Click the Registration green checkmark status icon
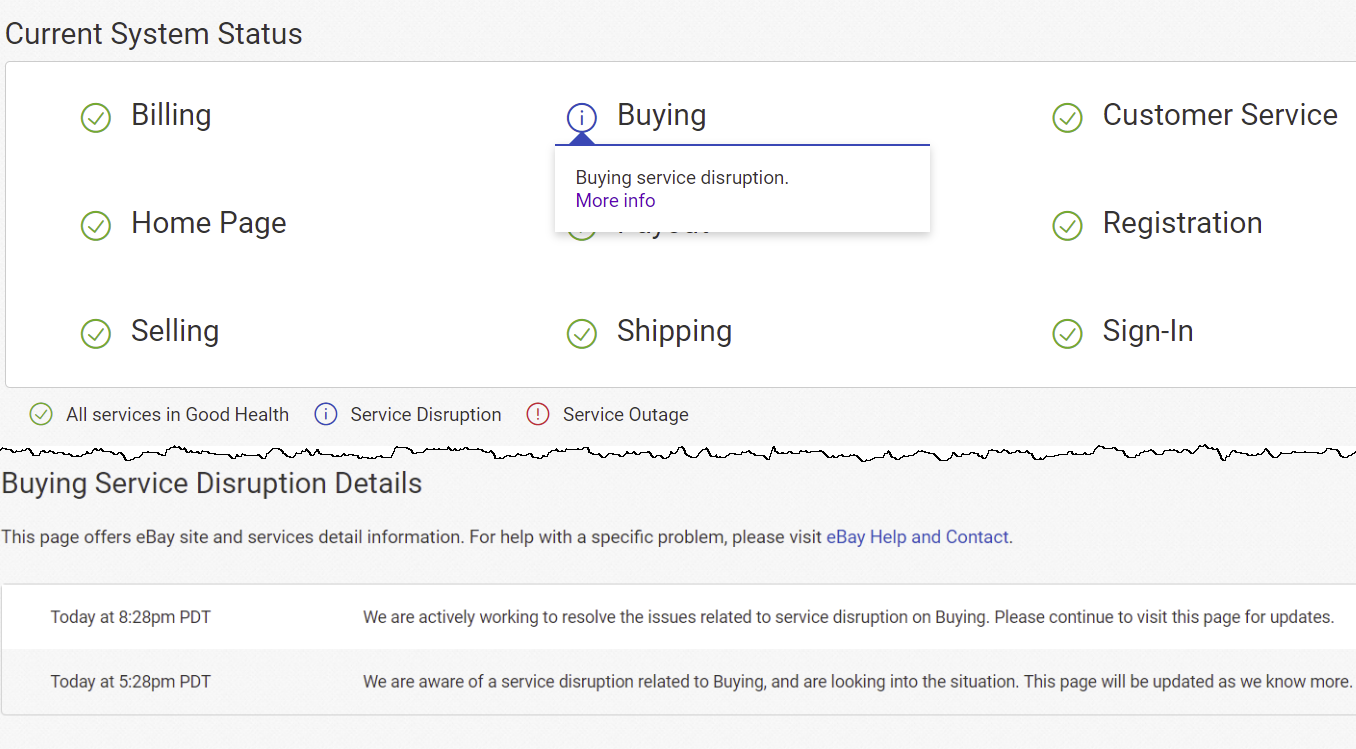The width and height of the screenshot is (1356, 749). (1067, 226)
